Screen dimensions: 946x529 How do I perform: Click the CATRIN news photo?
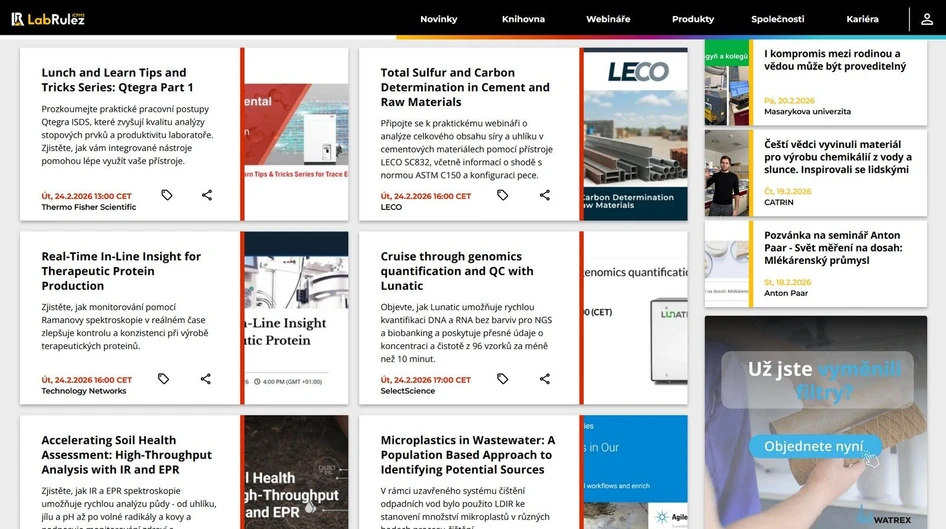[x=726, y=173]
